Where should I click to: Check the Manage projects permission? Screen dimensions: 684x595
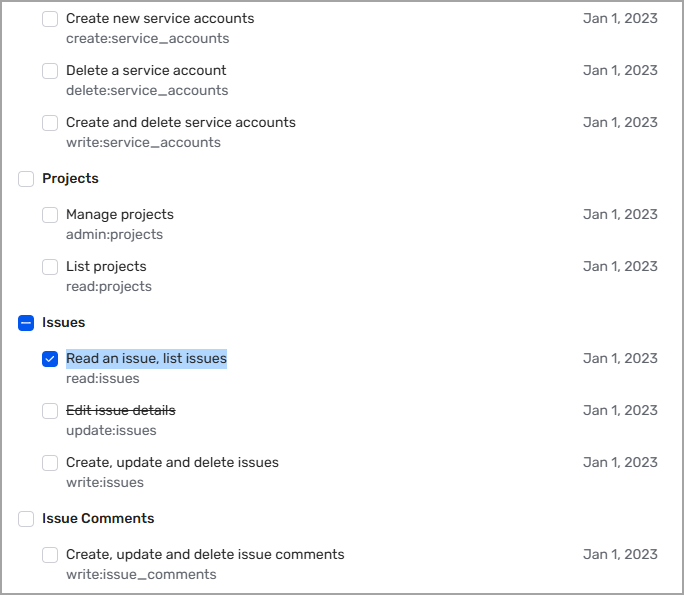click(50, 215)
